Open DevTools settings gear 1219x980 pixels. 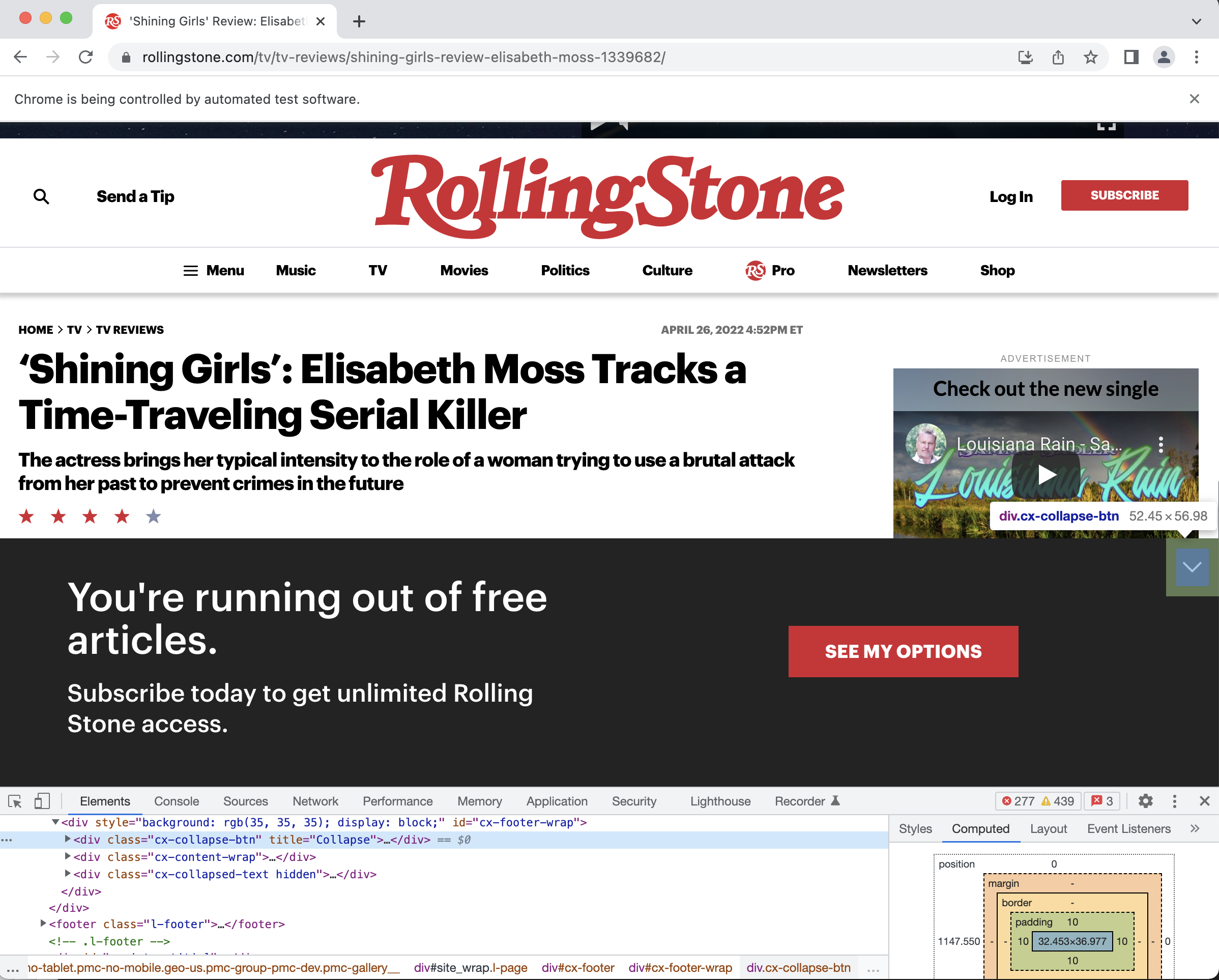pyautogui.click(x=1146, y=801)
